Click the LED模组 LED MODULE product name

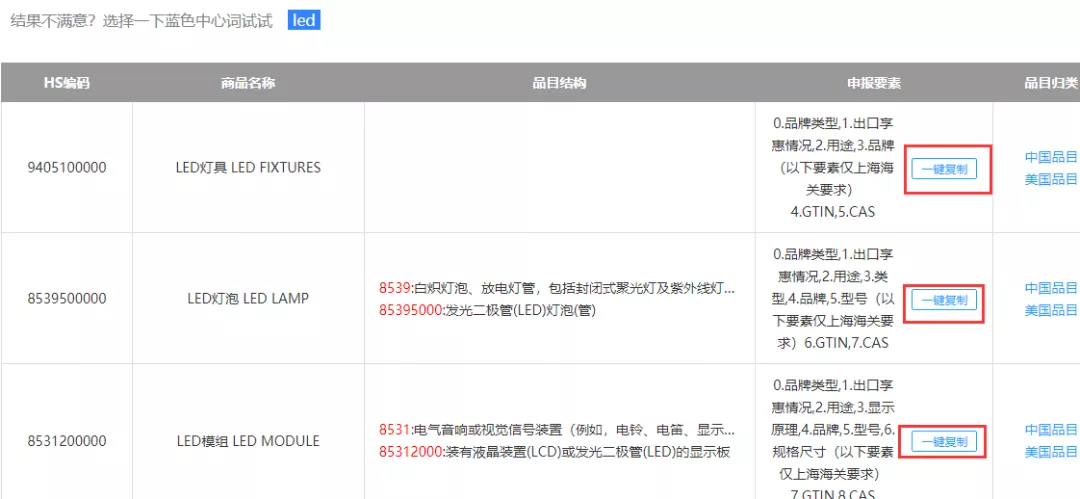(x=248, y=441)
